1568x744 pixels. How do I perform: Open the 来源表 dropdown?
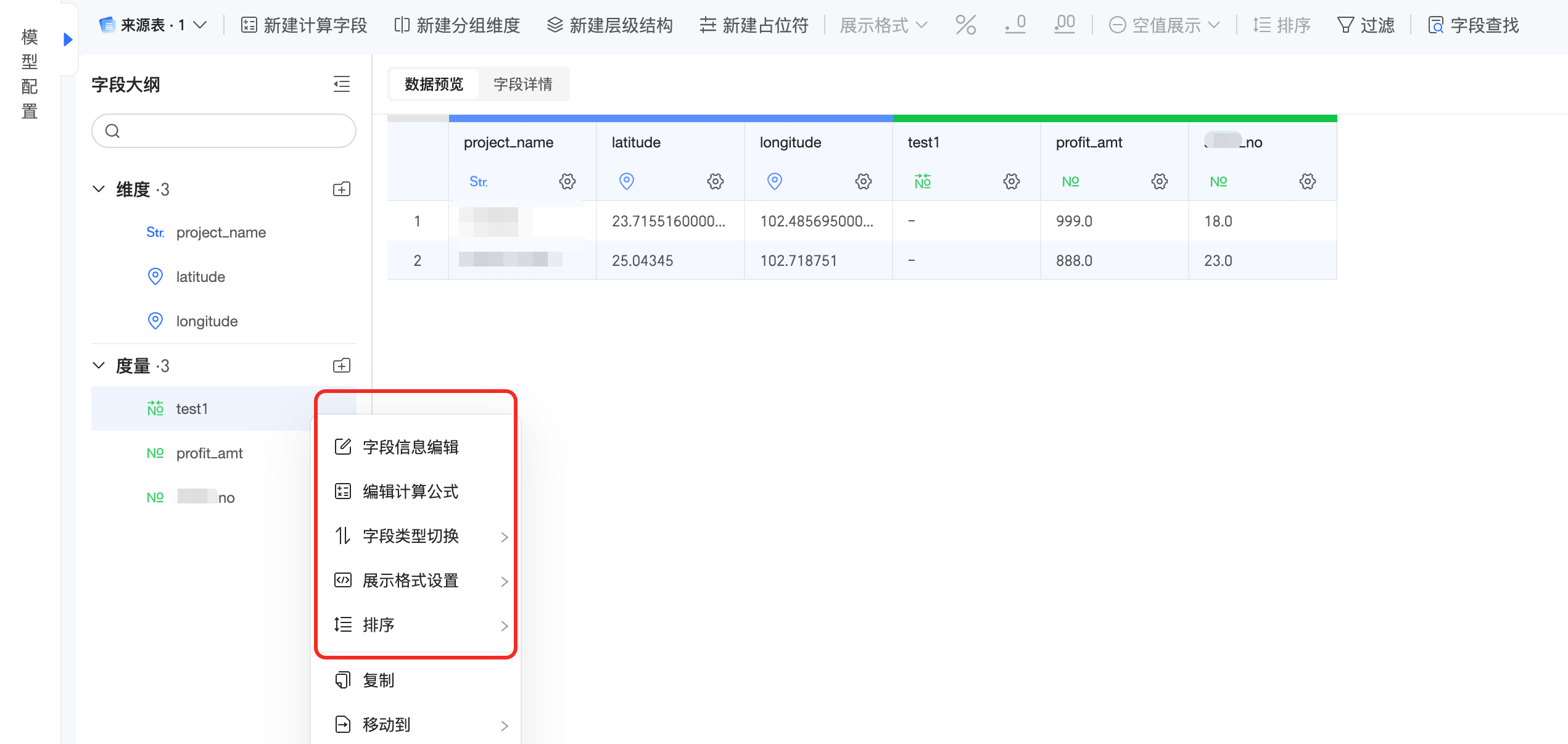[153, 25]
